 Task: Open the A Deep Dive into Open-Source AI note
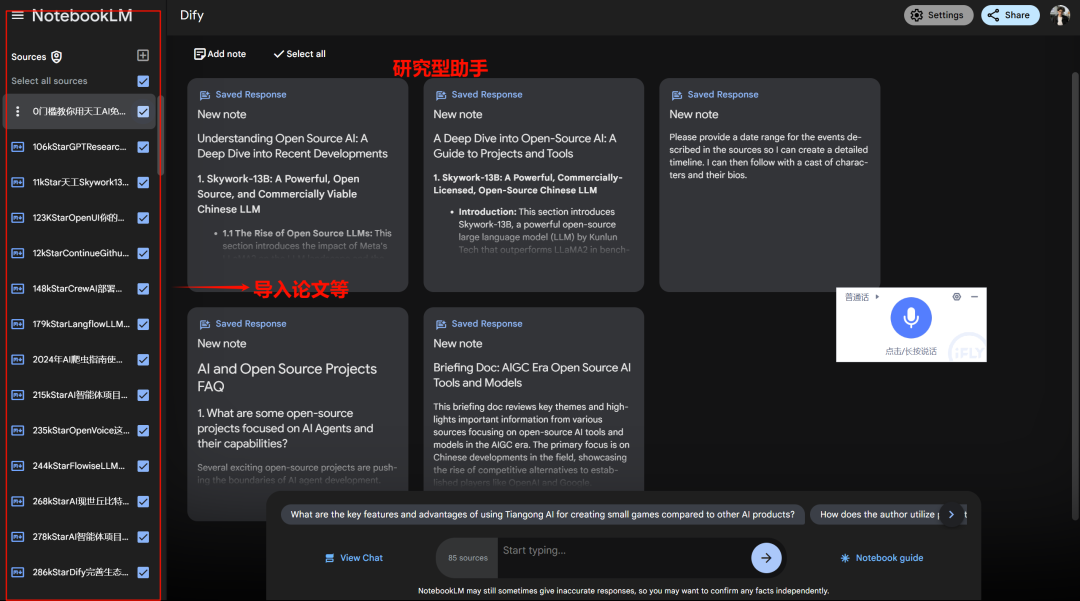(534, 184)
